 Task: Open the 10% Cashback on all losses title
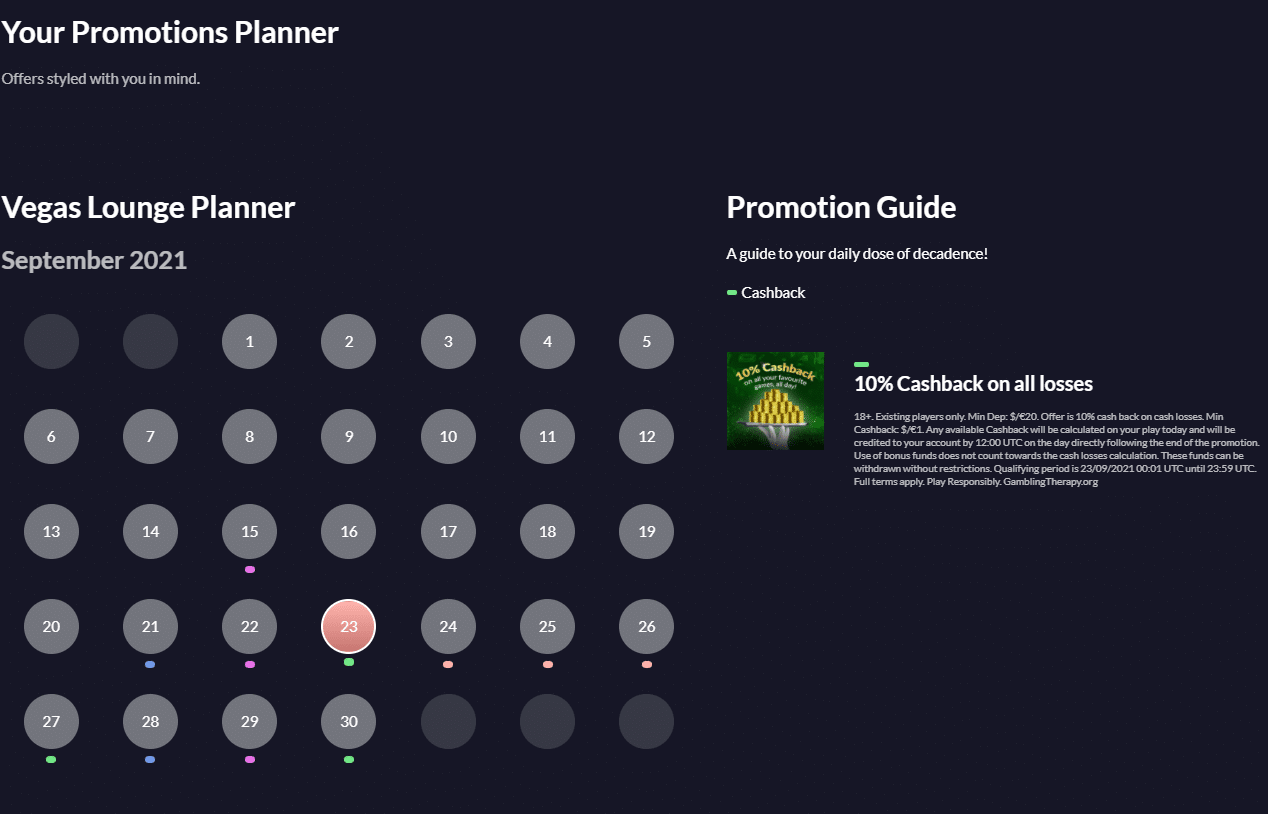973,384
